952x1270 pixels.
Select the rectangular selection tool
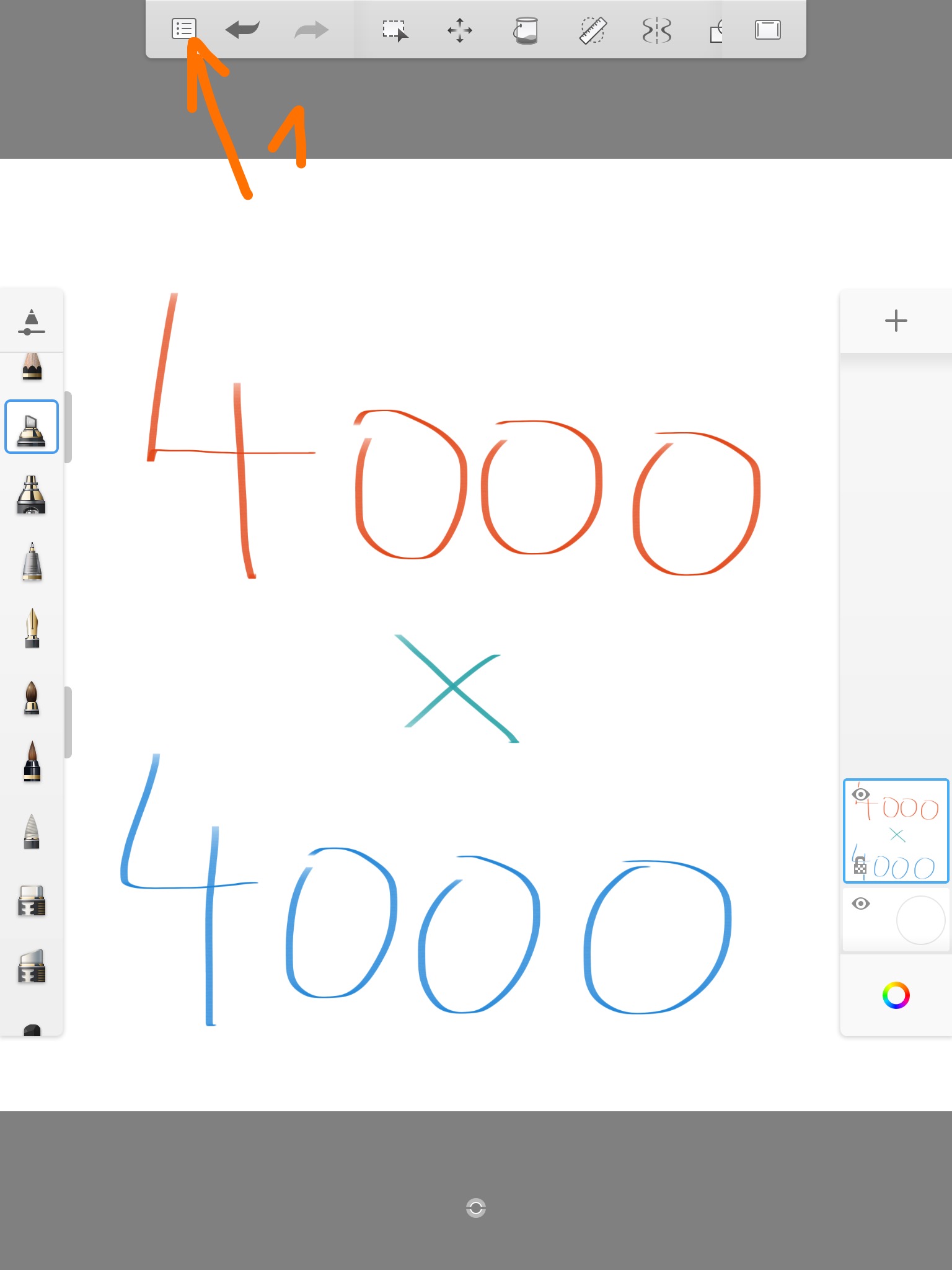(x=395, y=30)
